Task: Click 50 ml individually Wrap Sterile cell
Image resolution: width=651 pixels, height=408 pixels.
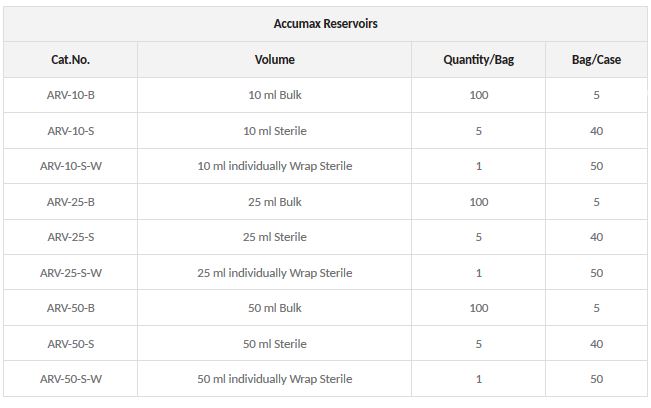Action: pos(275,379)
